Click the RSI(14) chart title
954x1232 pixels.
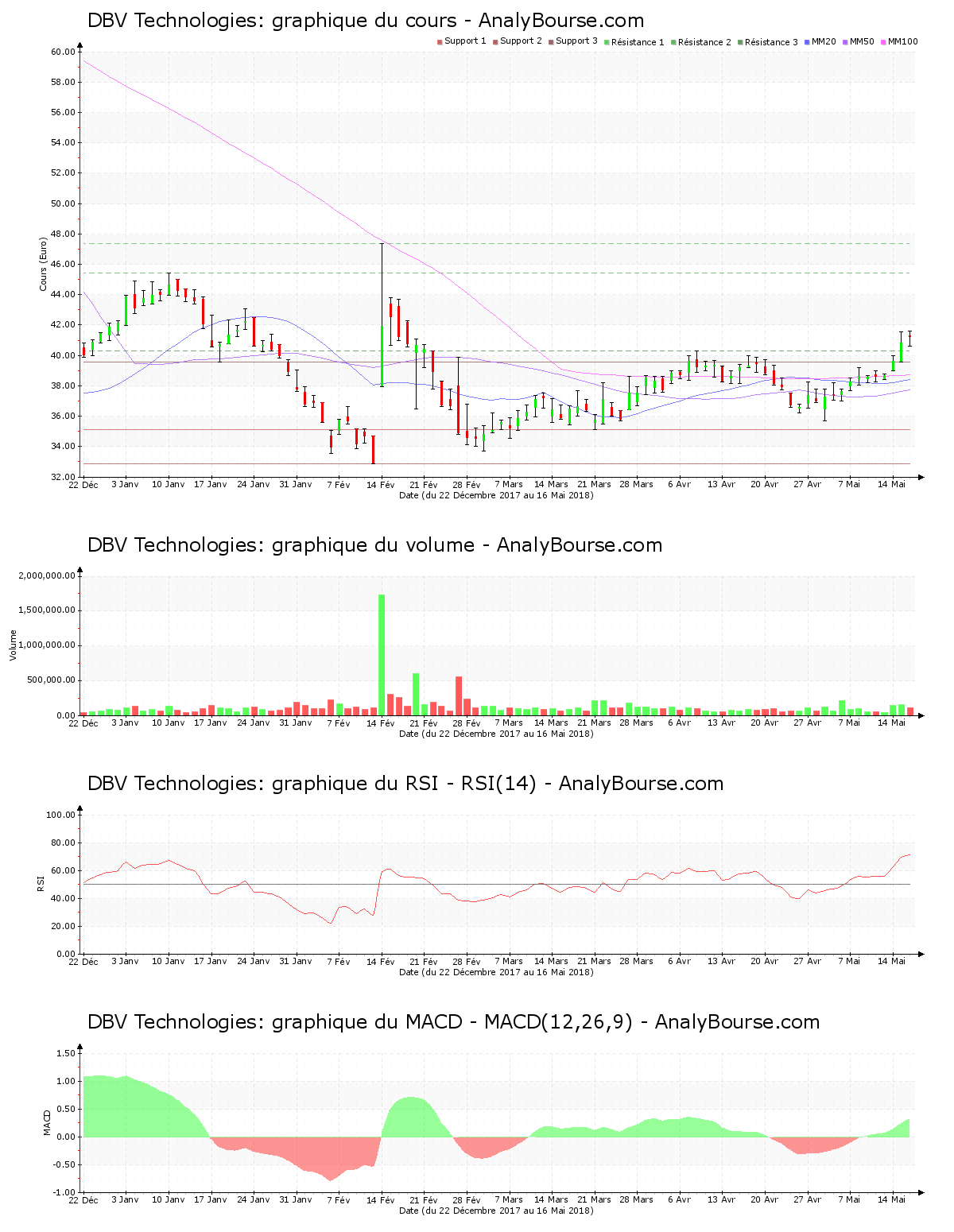pyautogui.click(x=405, y=784)
